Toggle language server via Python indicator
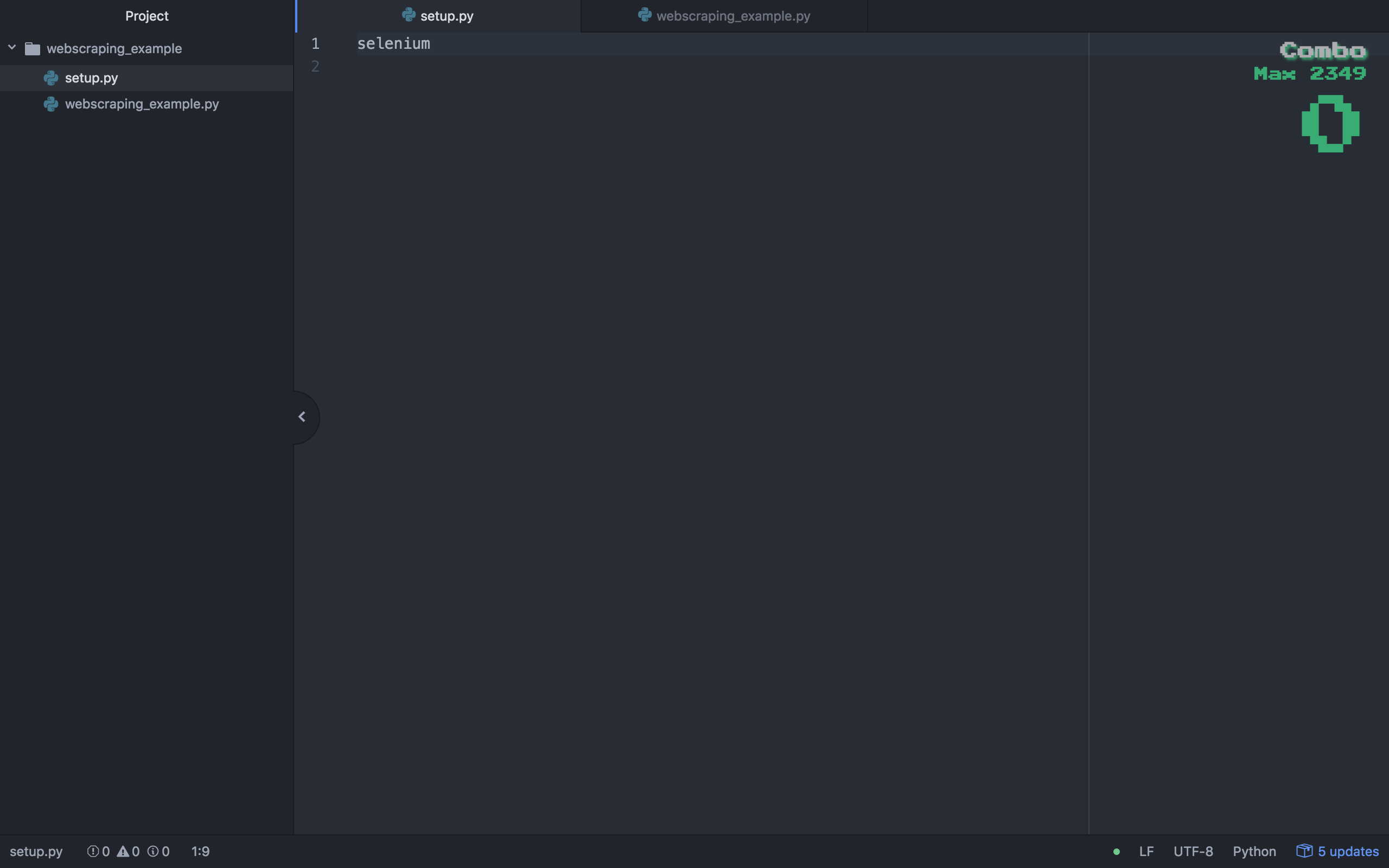The width and height of the screenshot is (1389, 868). pos(1254,851)
